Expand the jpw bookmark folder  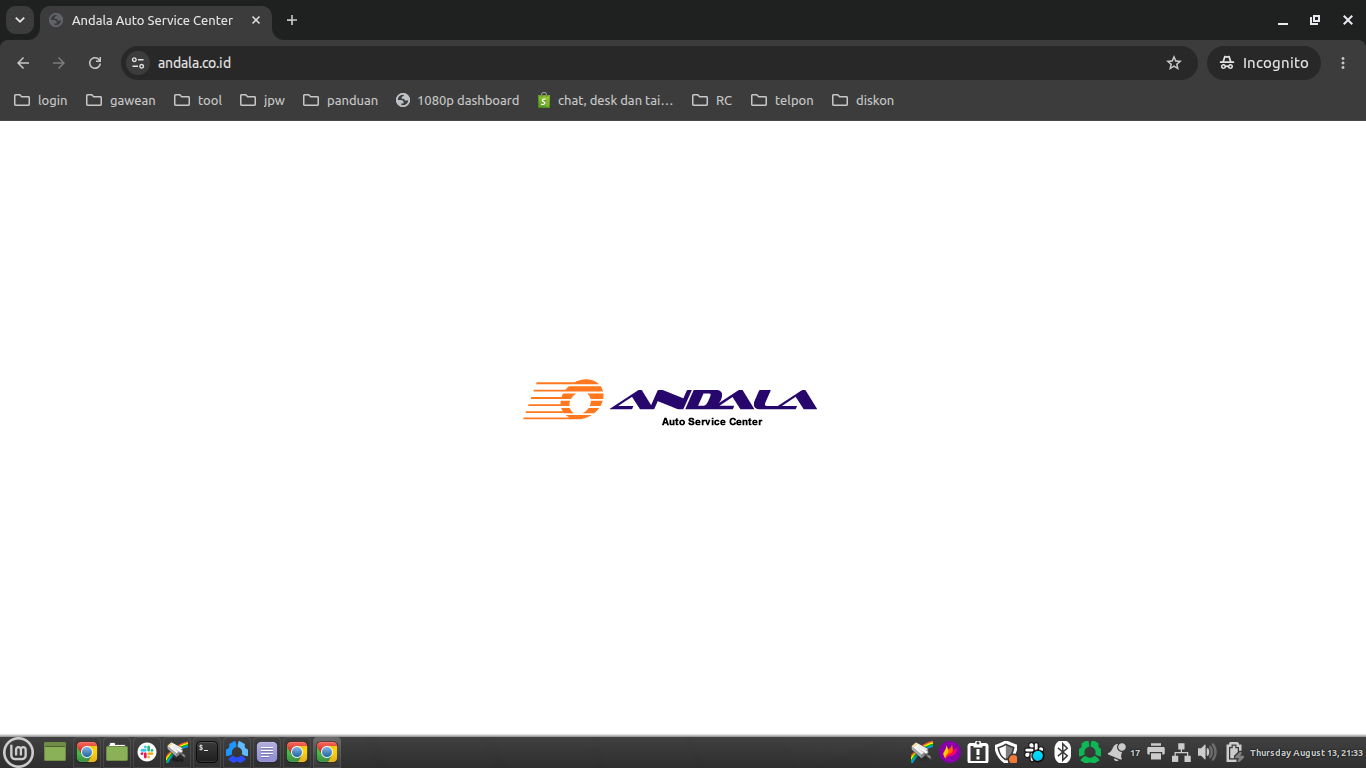[263, 100]
